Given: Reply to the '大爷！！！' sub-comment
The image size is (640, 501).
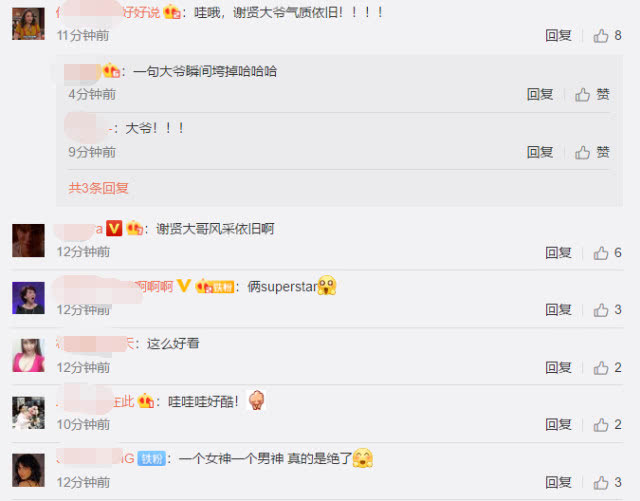Looking at the screenshot, I should (x=540, y=153).
